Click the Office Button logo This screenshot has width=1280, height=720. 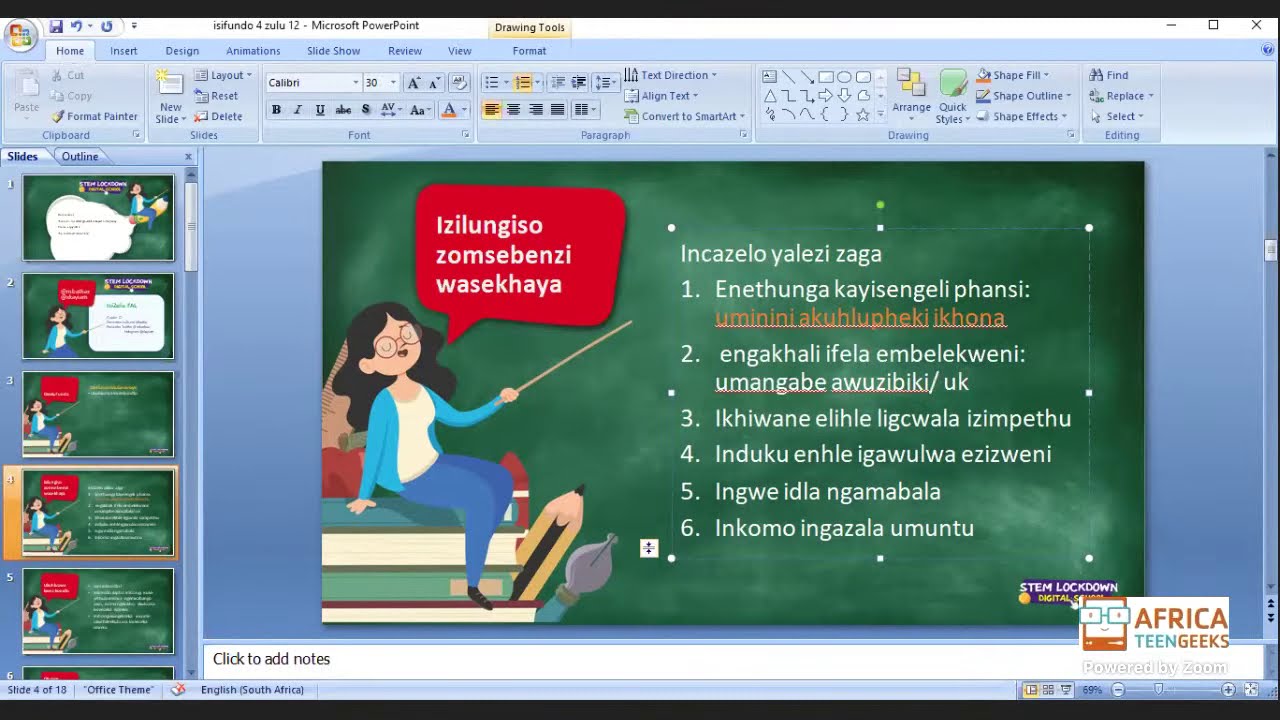20,37
